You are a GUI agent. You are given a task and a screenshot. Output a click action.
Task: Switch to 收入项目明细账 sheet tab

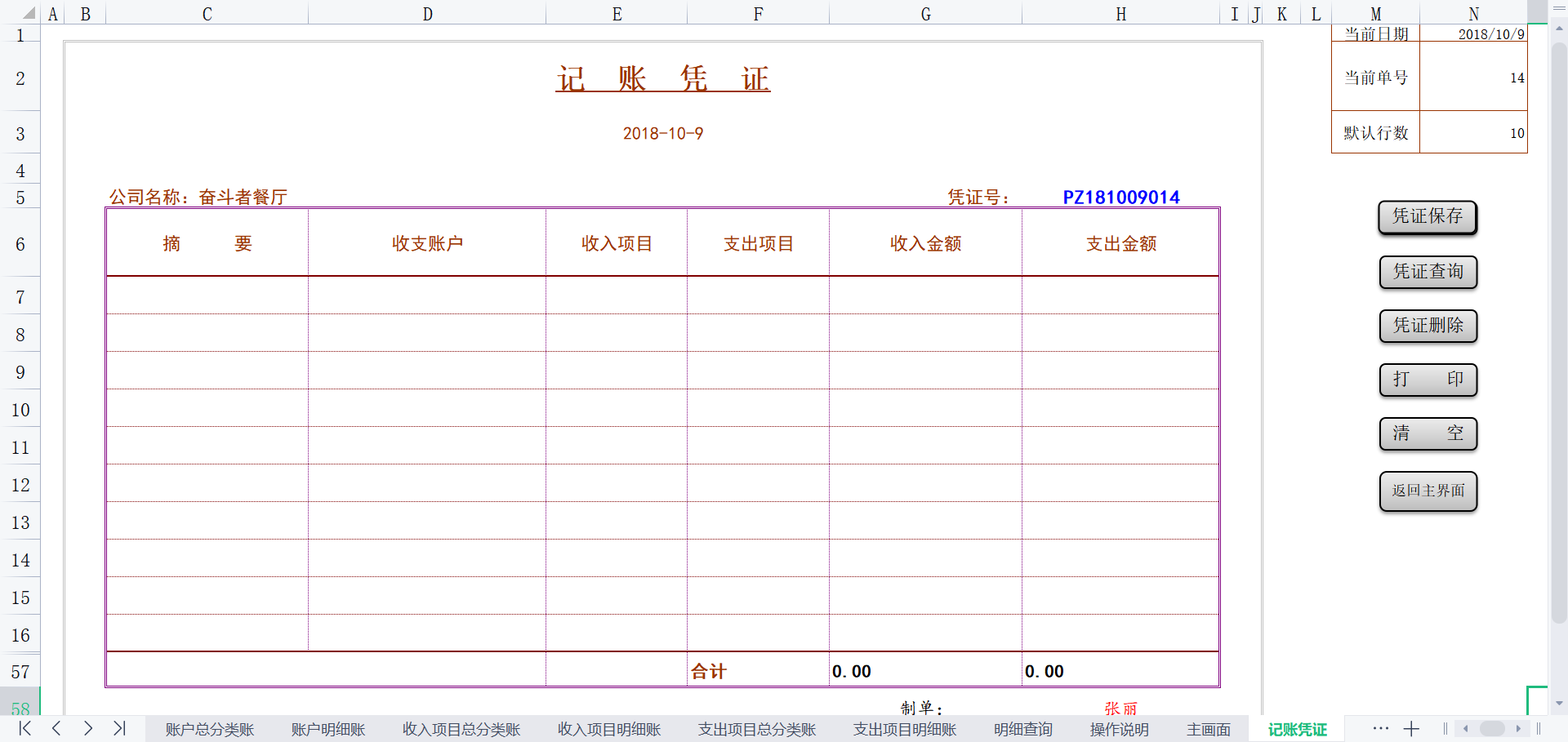(x=609, y=730)
